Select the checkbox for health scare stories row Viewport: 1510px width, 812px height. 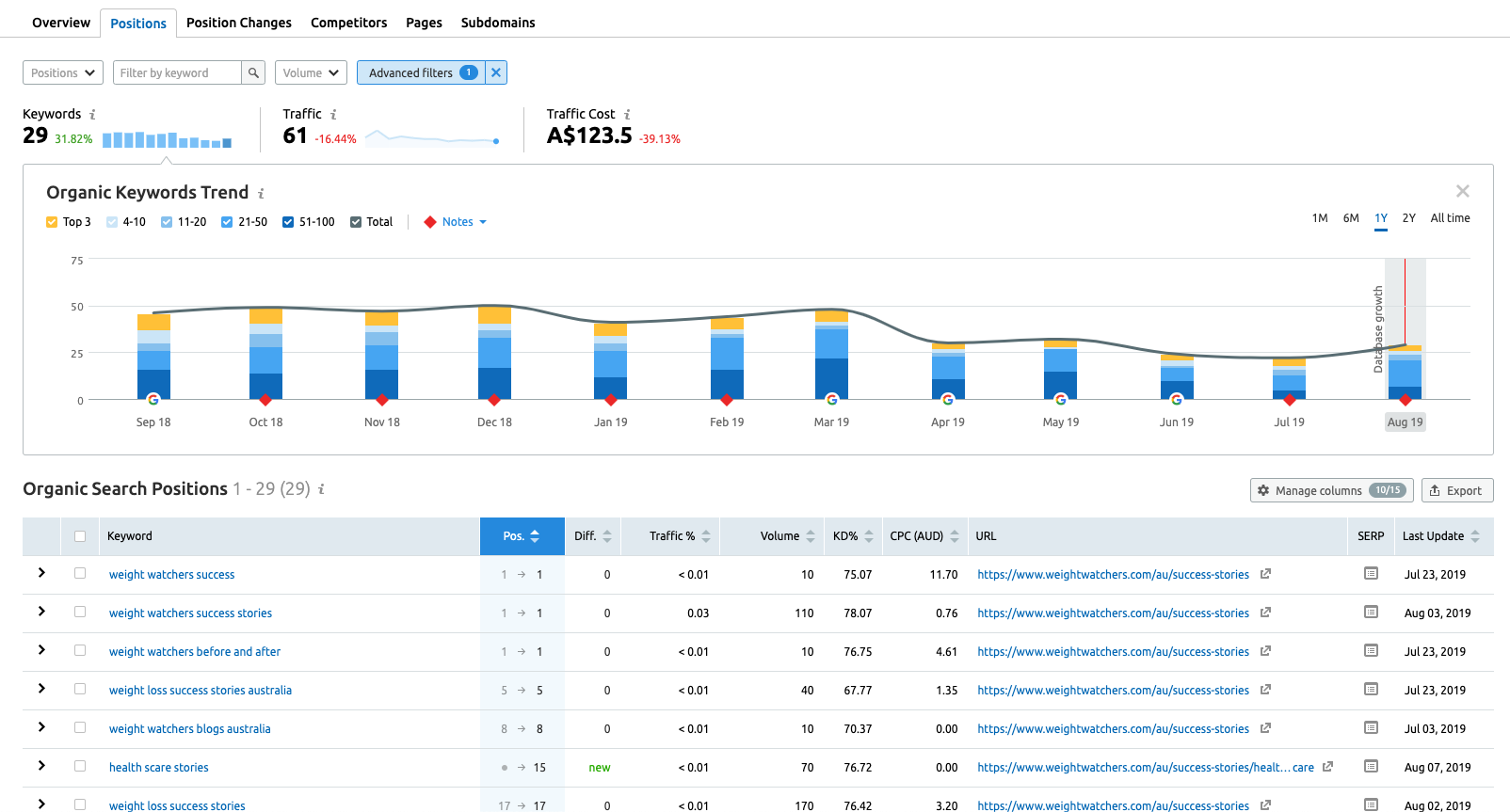coord(80,767)
